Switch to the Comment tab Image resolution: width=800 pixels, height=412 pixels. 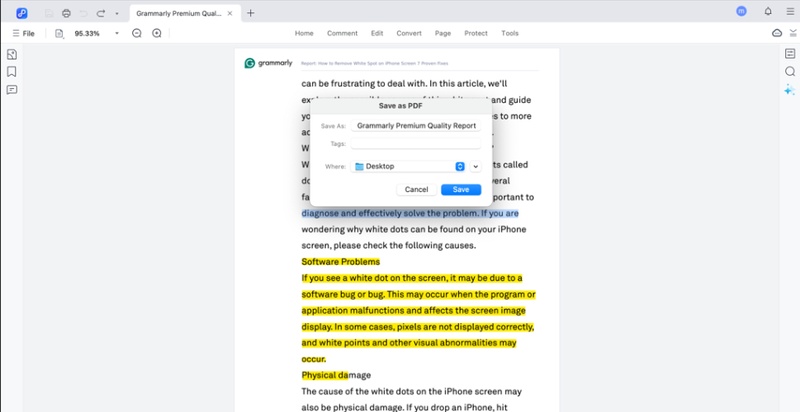342,33
